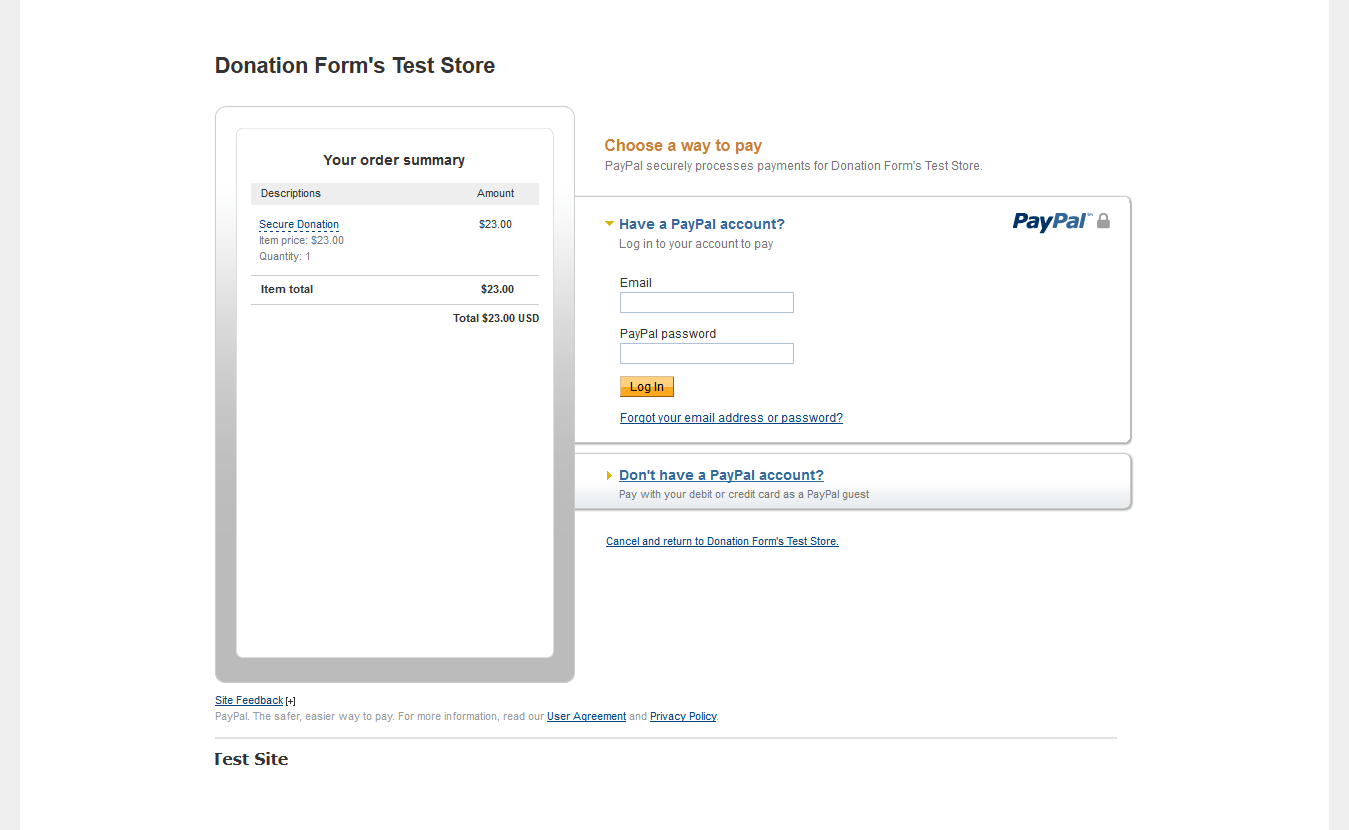Click the PayPal logo
Viewport: 1349px width, 830px height.
click(x=1052, y=221)
